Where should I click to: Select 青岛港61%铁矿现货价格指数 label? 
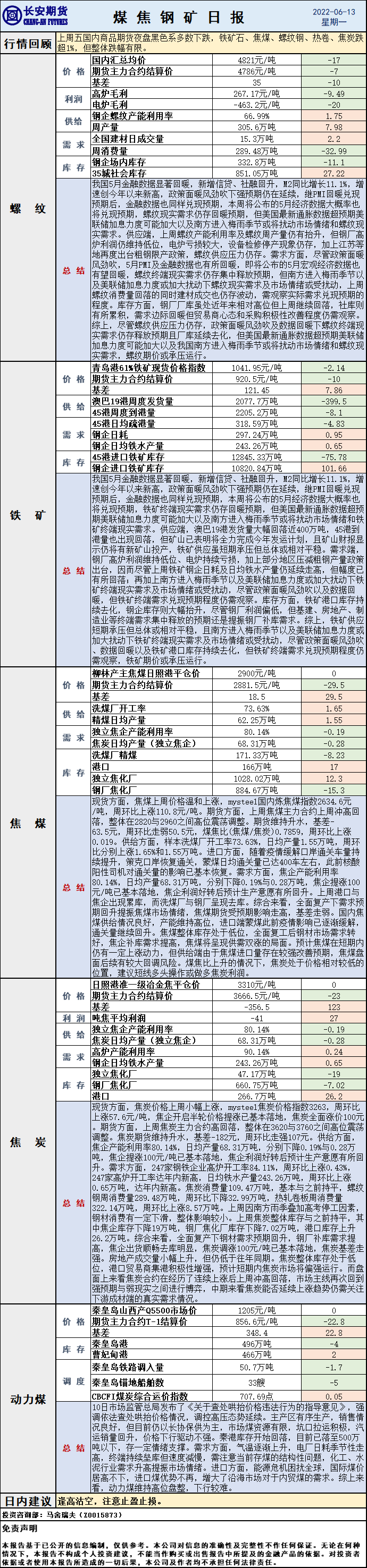(x=149, y=368)
